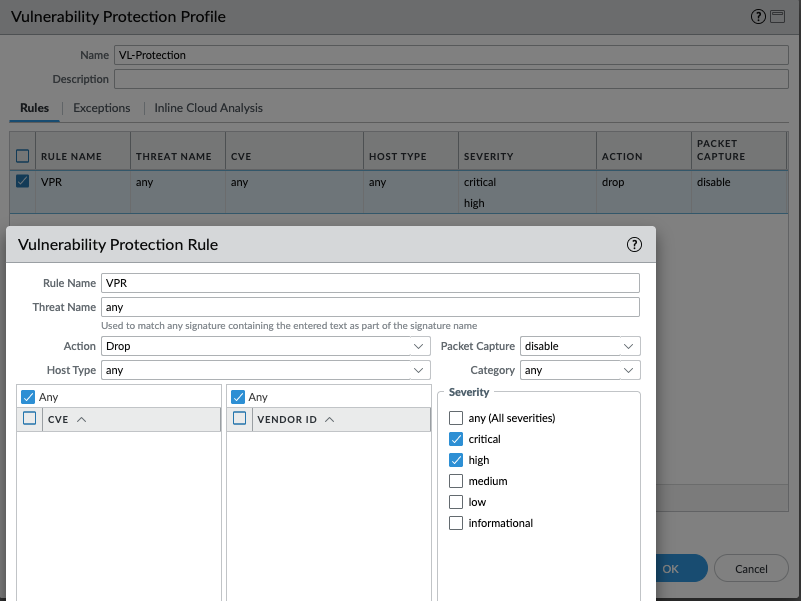Check the low severity checkbox

click(x=456, y=502)
